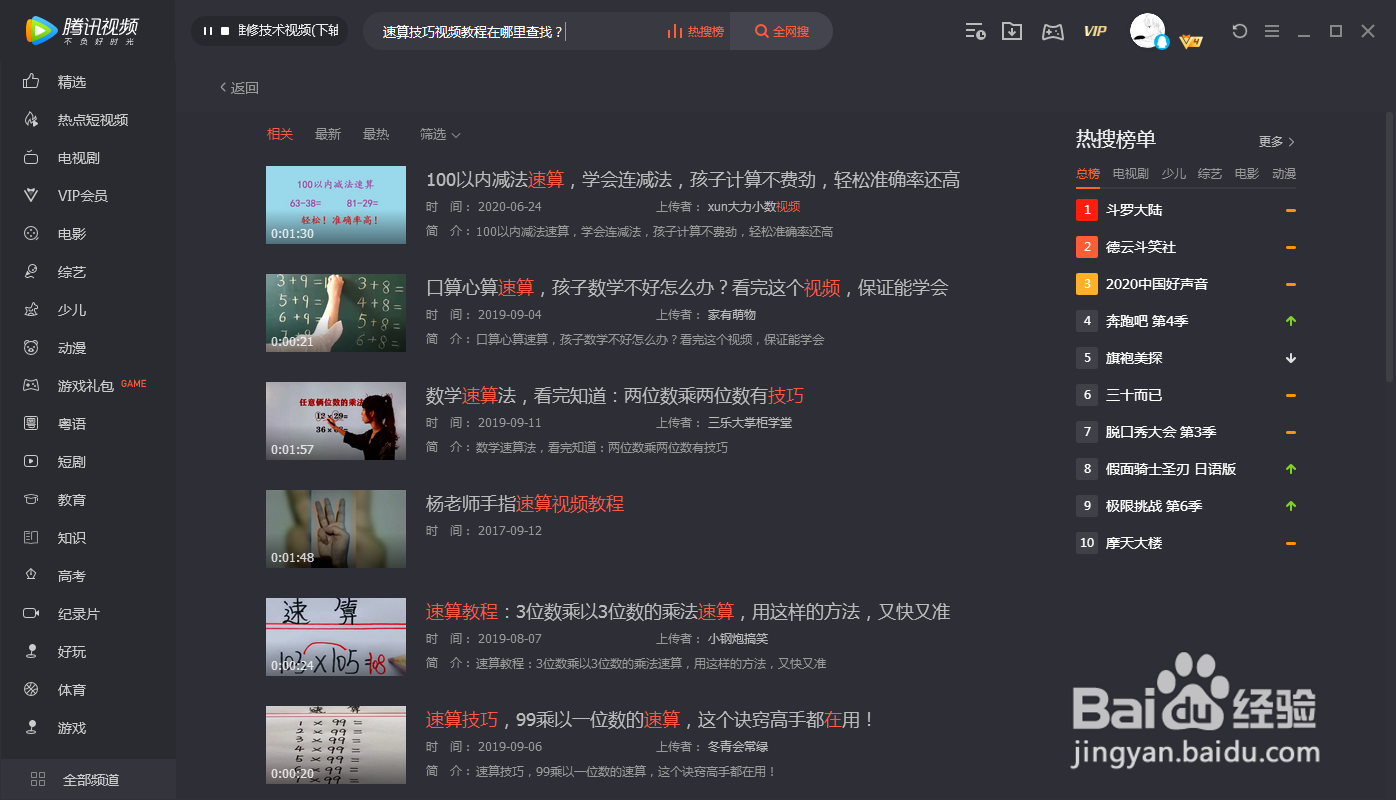Click the VIP icon in the title bar

click(1095, 31)
